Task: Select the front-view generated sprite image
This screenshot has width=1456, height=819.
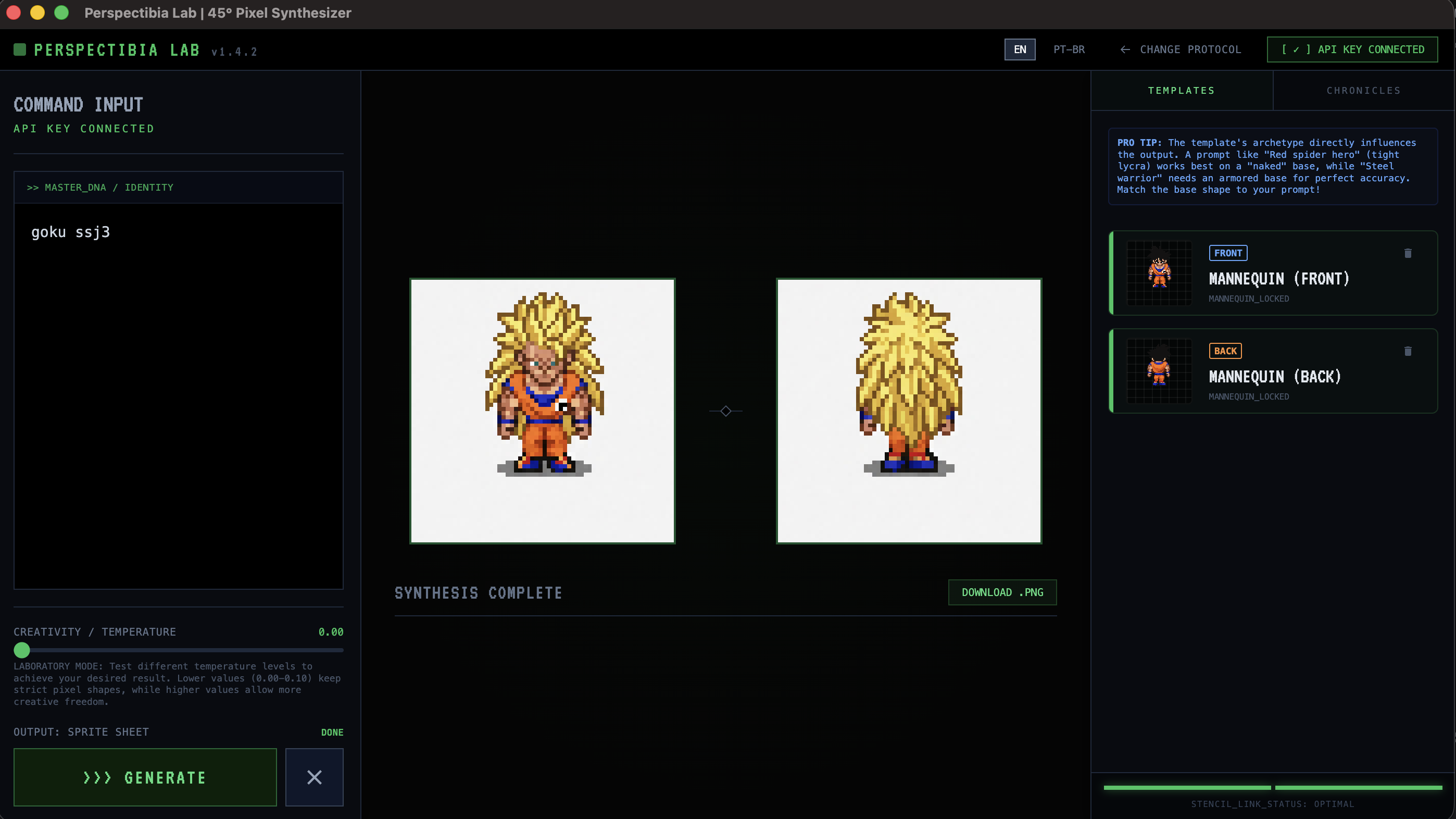Action: click(543, 411)
